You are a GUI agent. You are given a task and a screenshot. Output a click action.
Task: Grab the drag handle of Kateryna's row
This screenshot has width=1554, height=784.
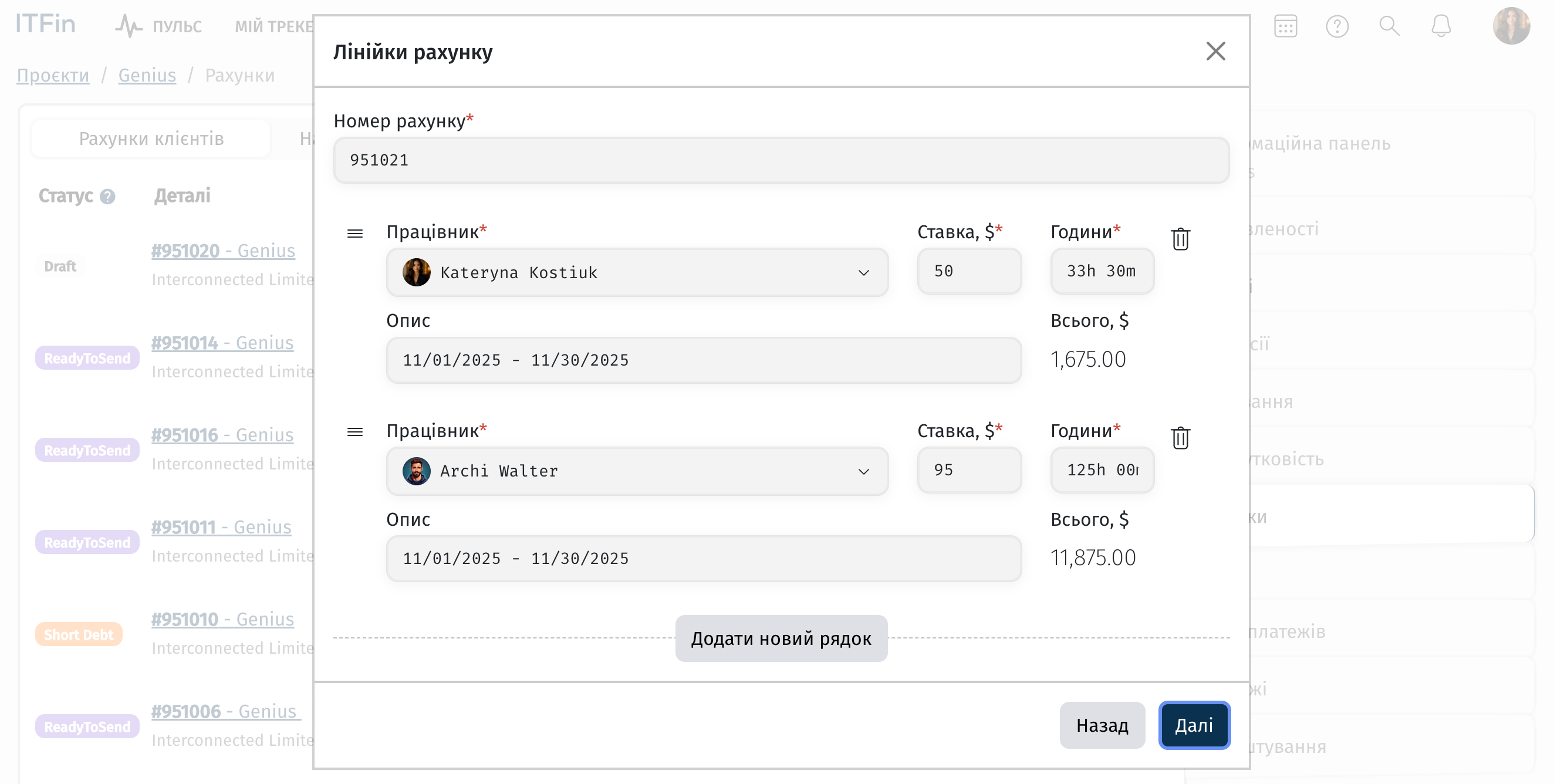click(x=354, y=234)
